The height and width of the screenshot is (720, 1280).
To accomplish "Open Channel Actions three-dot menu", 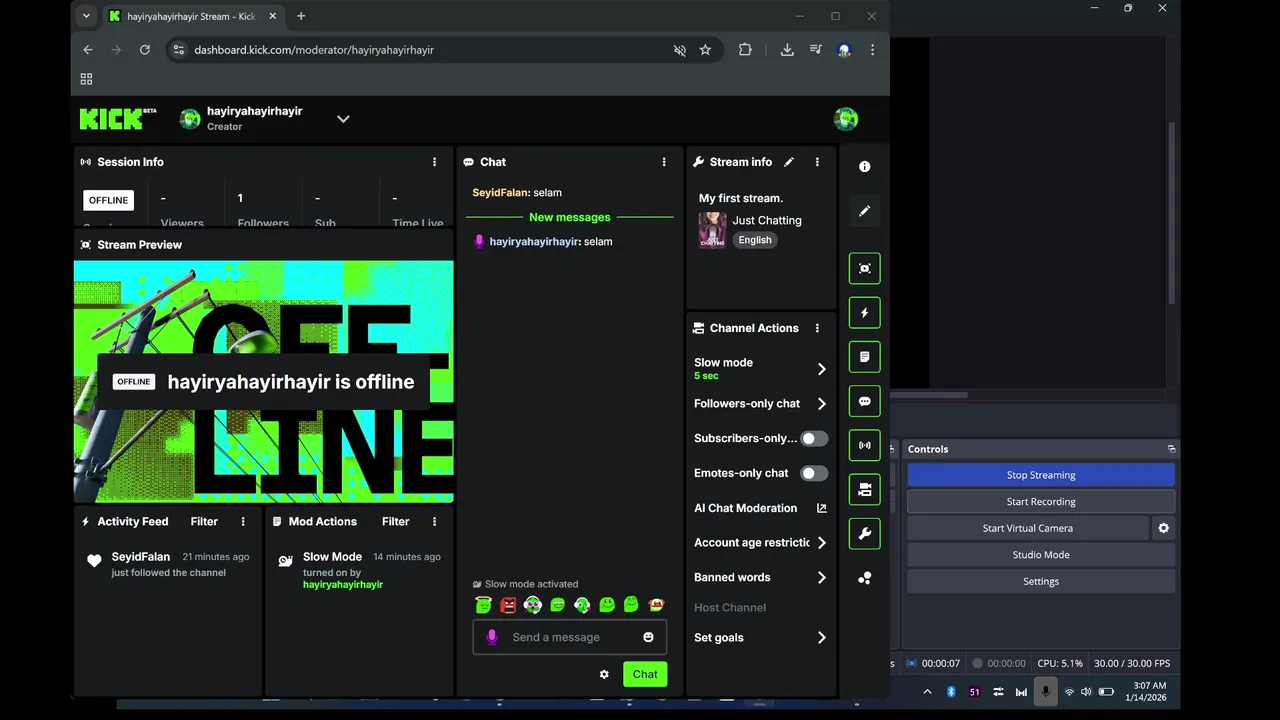I will pyautogui.click(x=817, y=328).
